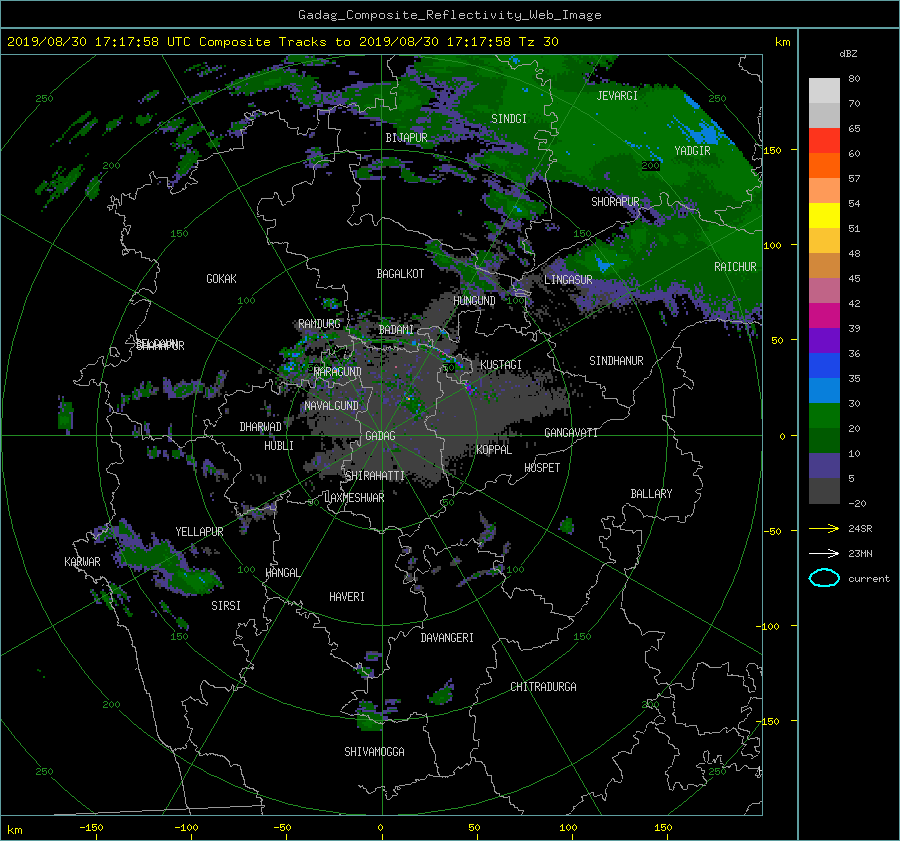This screenshot has width=900, height=841.
Task: Click the DAVANGERI city label
Action: (447, 638)
